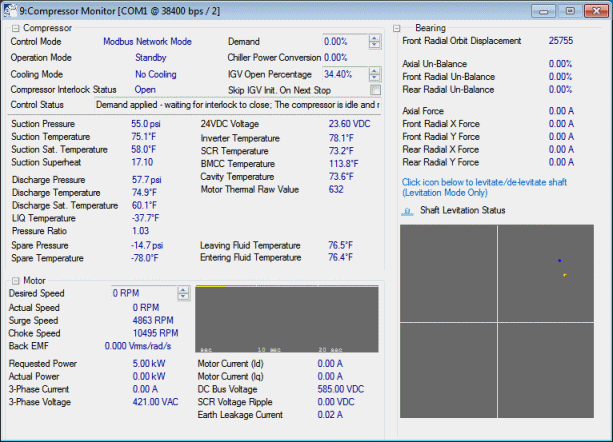Screen dimensions: 613x442
Task: Click the Entering Fluid Temperature 76.4°F value
Action: point(340,257)
